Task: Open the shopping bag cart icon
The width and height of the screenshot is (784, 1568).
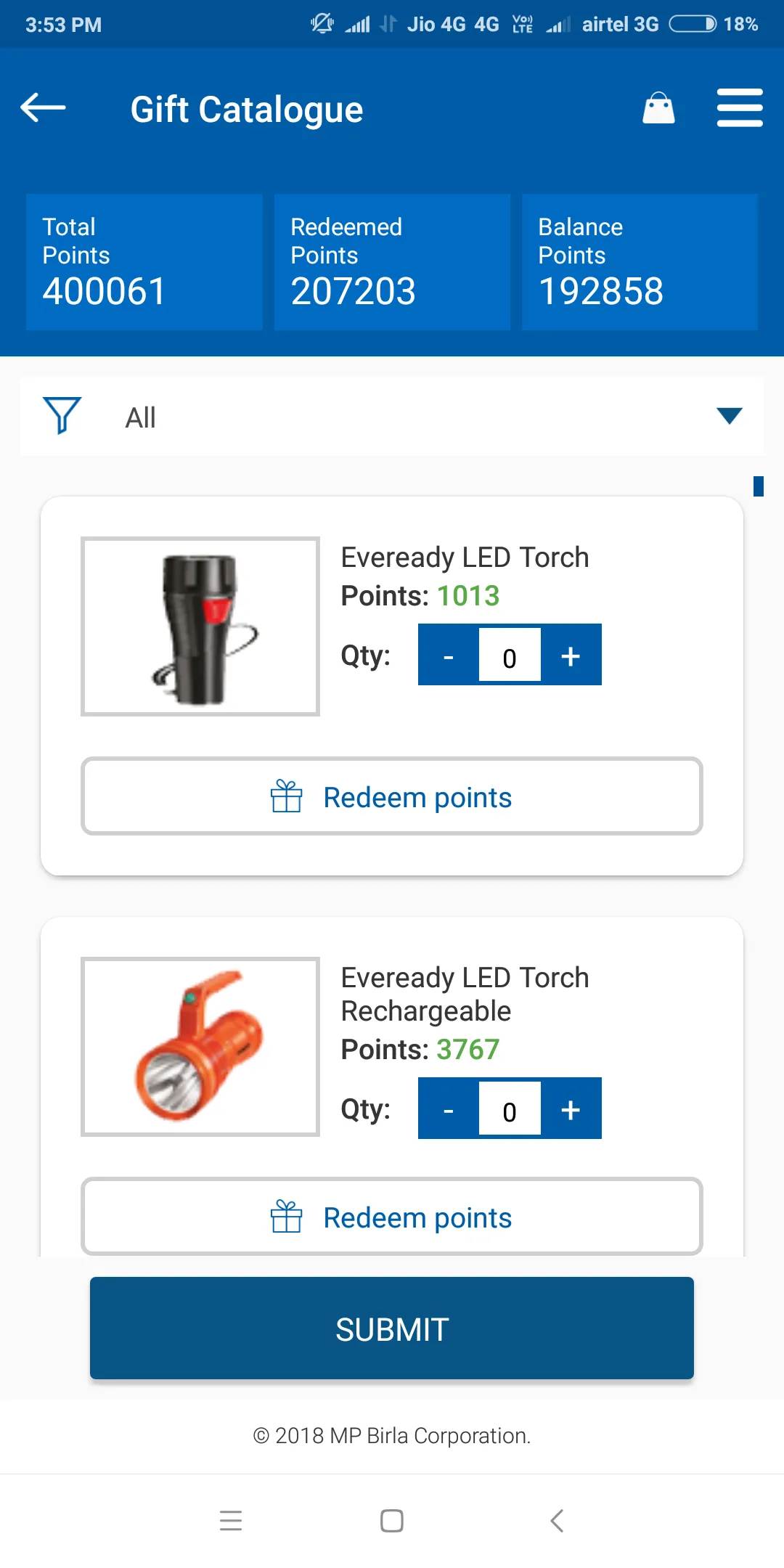Action: pos(658,108)
